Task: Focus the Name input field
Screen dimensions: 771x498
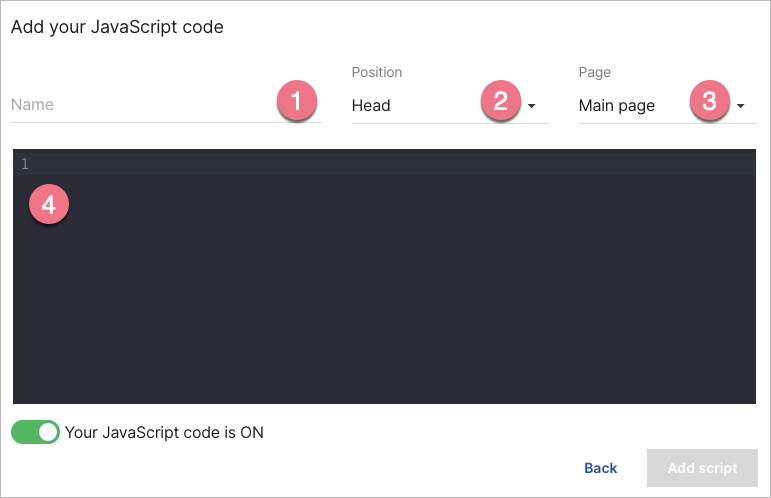Action: click(140, 104)
